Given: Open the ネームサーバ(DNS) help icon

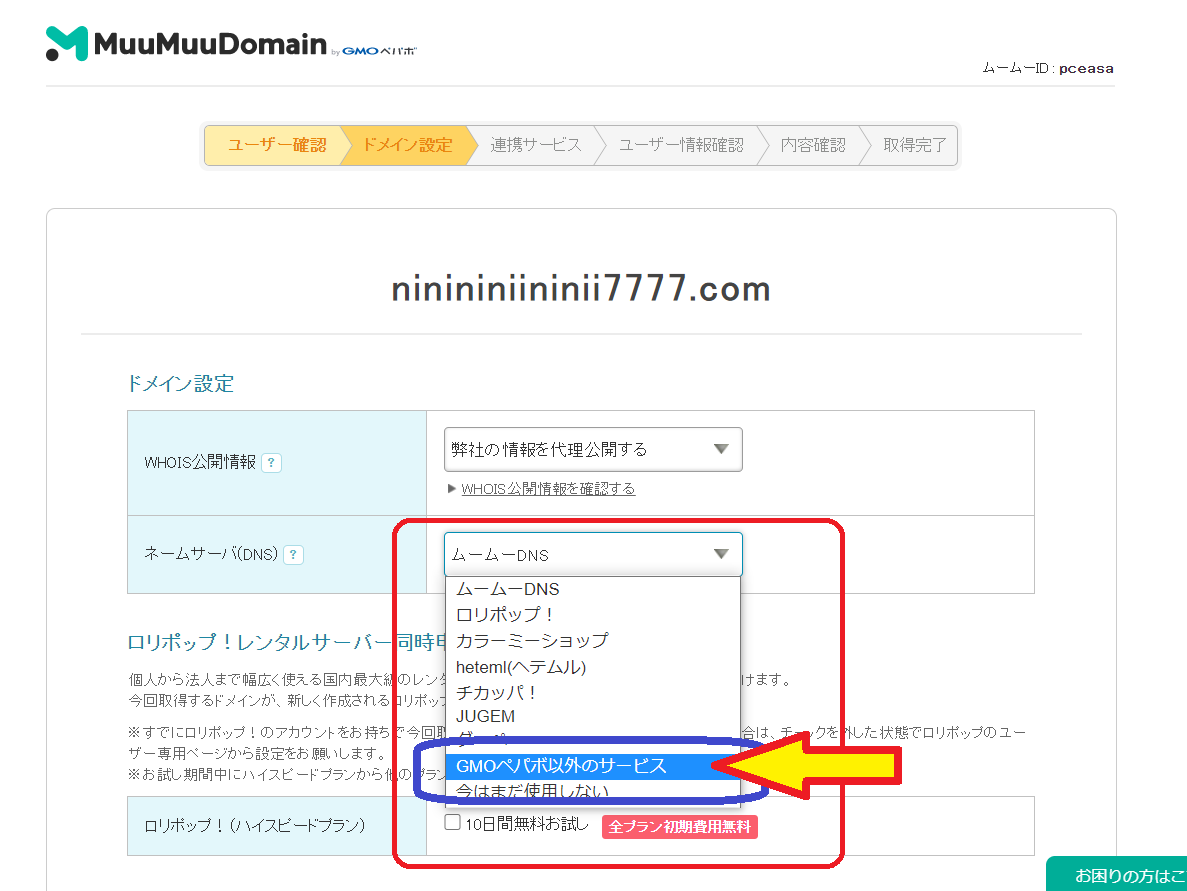Looking at the screenshot, I should (x=292, y=554).
